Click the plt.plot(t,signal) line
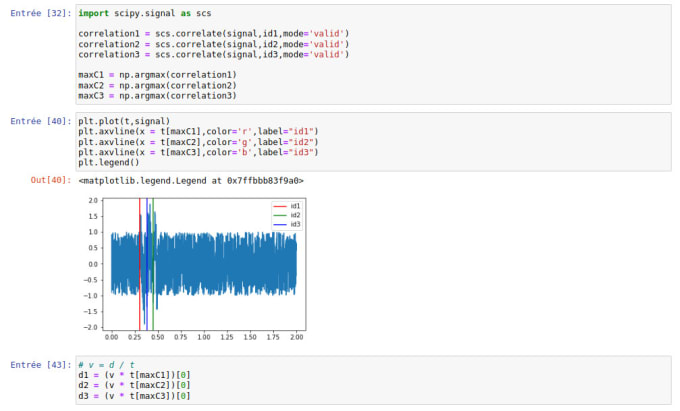Viewport: 680px width, 411px height. pos(124,121)
